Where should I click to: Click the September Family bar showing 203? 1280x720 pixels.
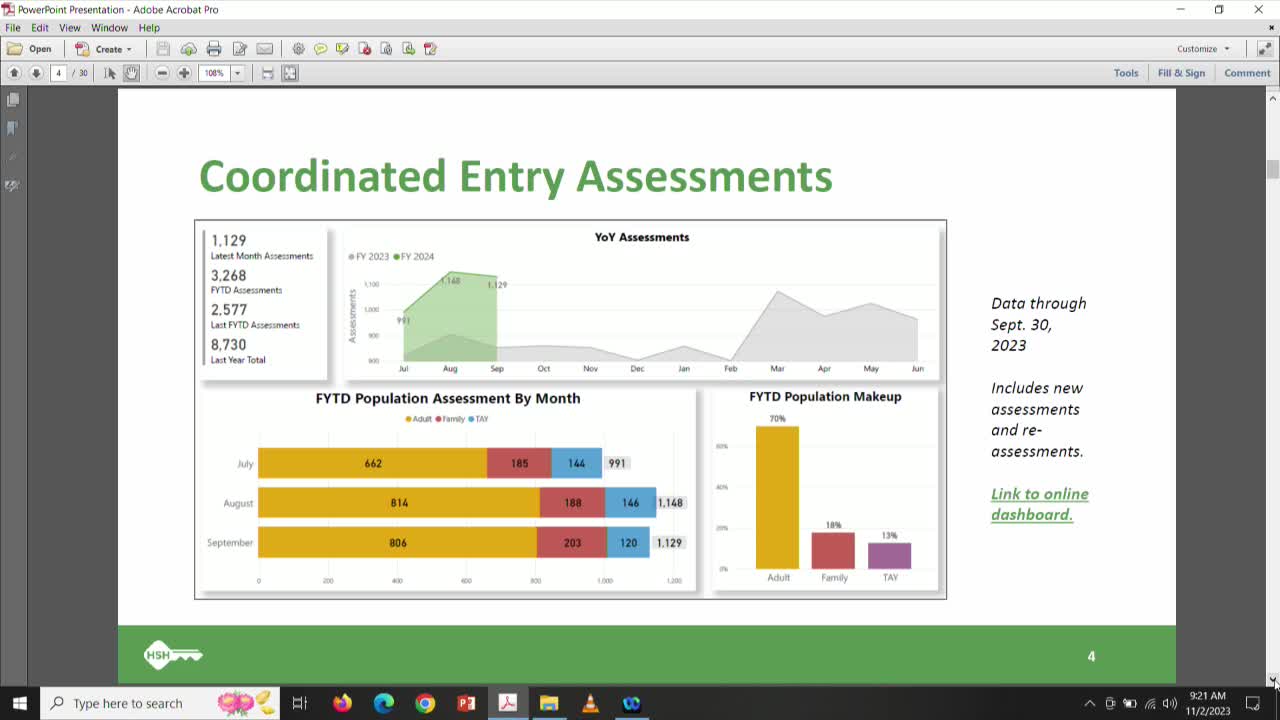[x=572, y=542]
